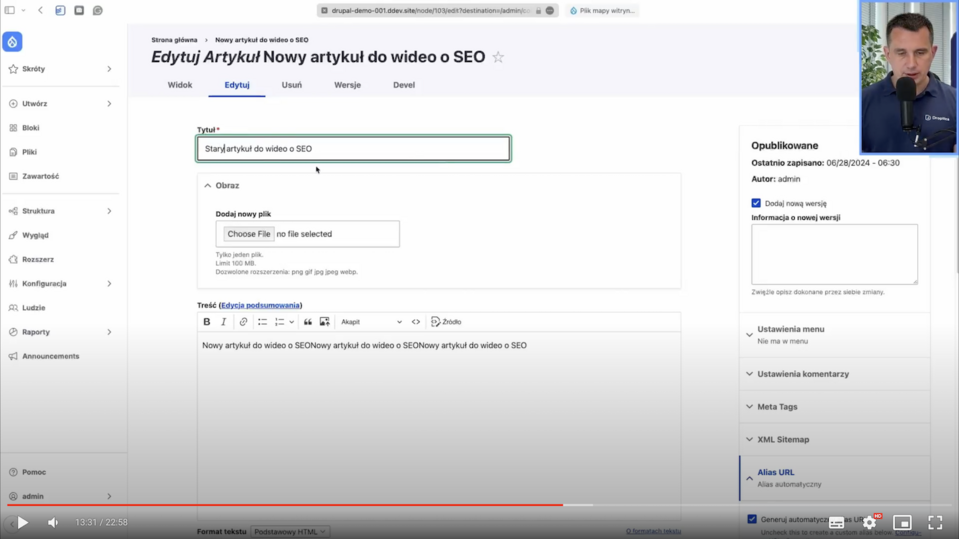Open the Format tekstu dropdown
This screenshot has width=959, height=539.
(x=289, y=532)
